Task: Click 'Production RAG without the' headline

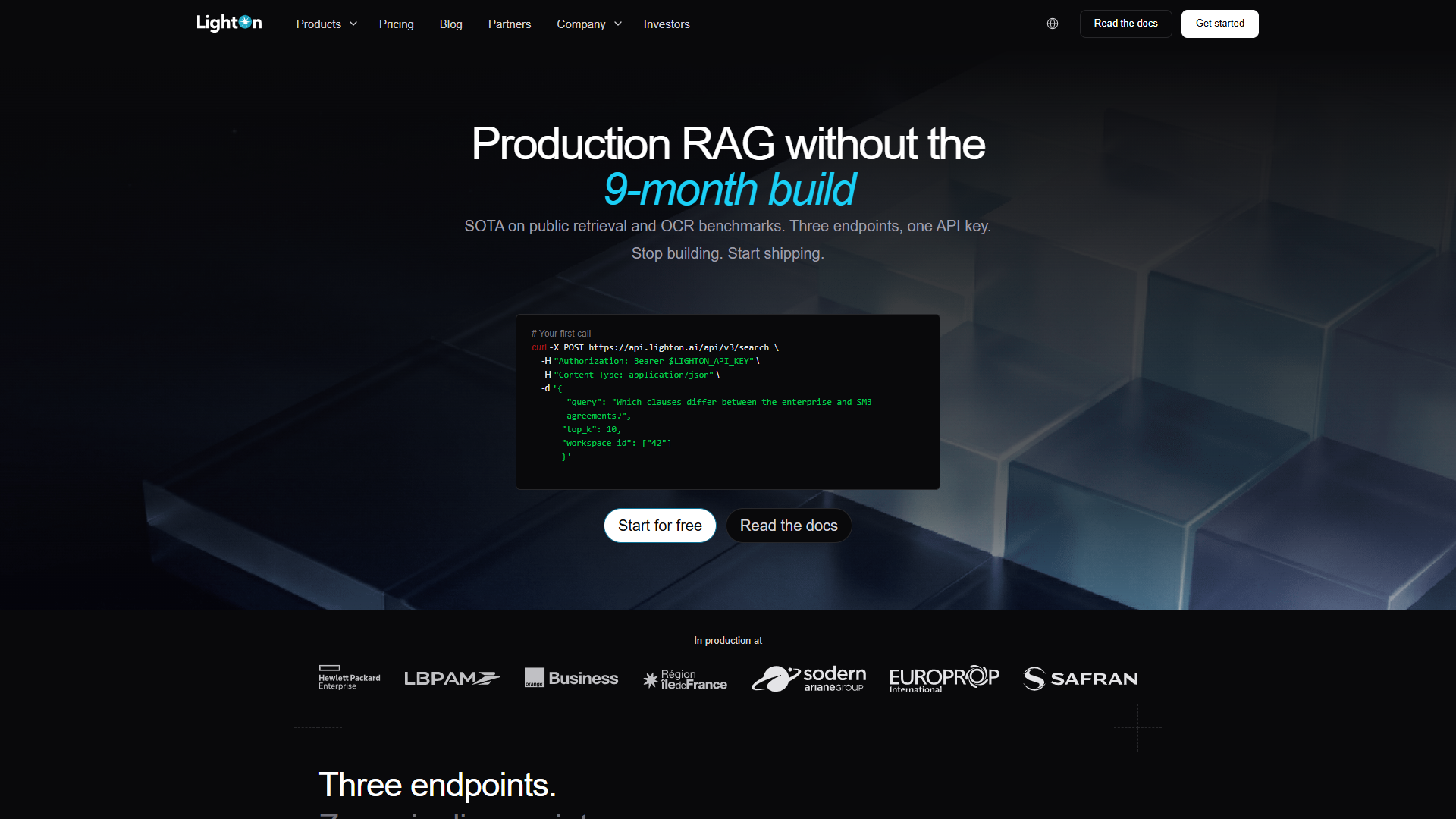Action: [x=728, y=143]
